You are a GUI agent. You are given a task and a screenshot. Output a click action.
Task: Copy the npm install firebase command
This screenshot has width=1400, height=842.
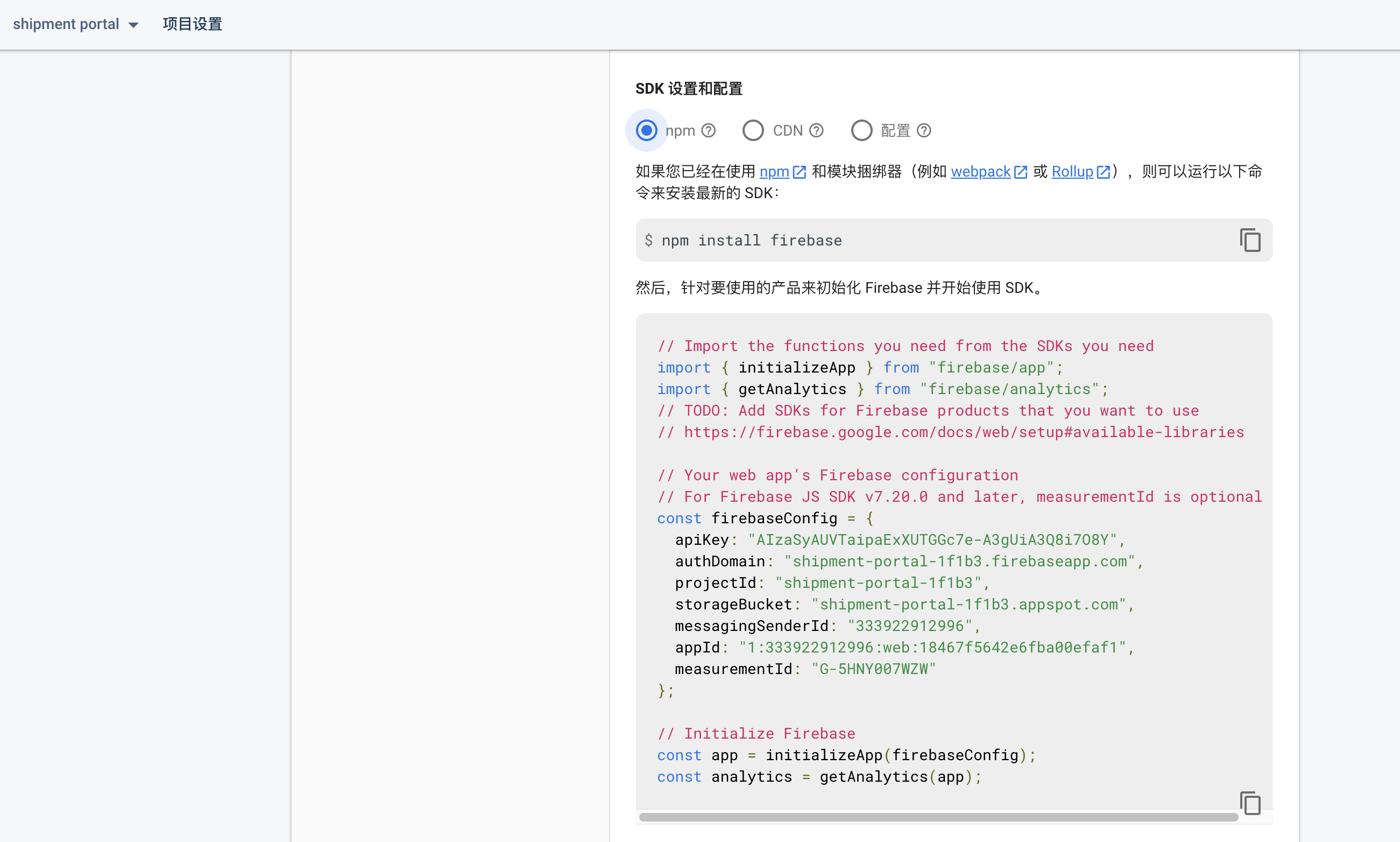click(1250, 240)
